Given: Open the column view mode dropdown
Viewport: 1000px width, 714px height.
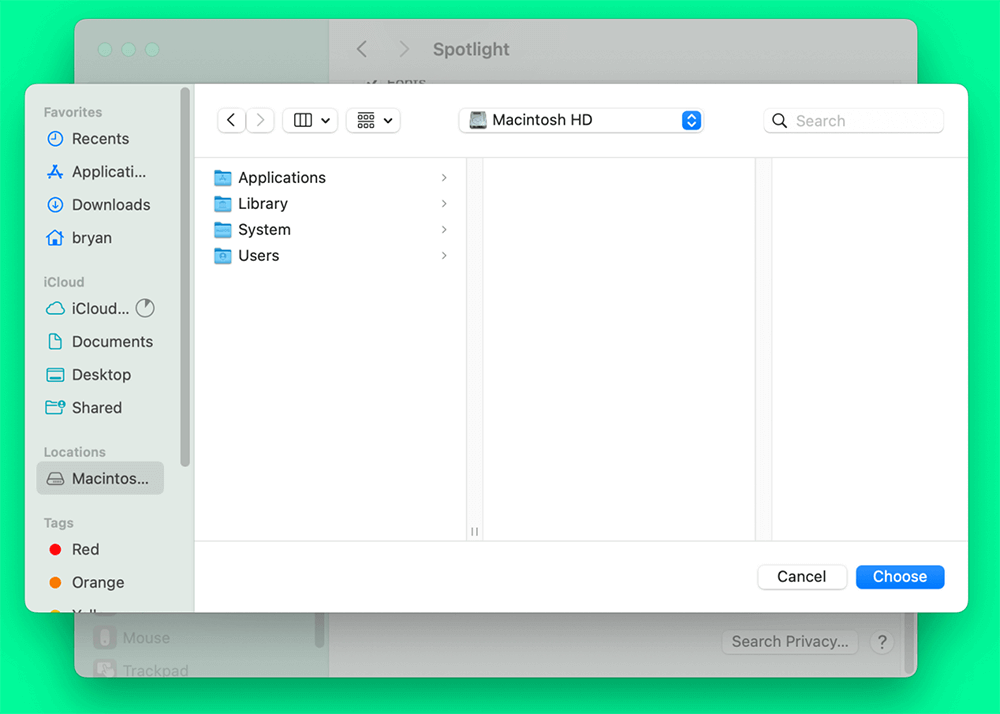Looking at the screenshot, I should coord(310,120).
